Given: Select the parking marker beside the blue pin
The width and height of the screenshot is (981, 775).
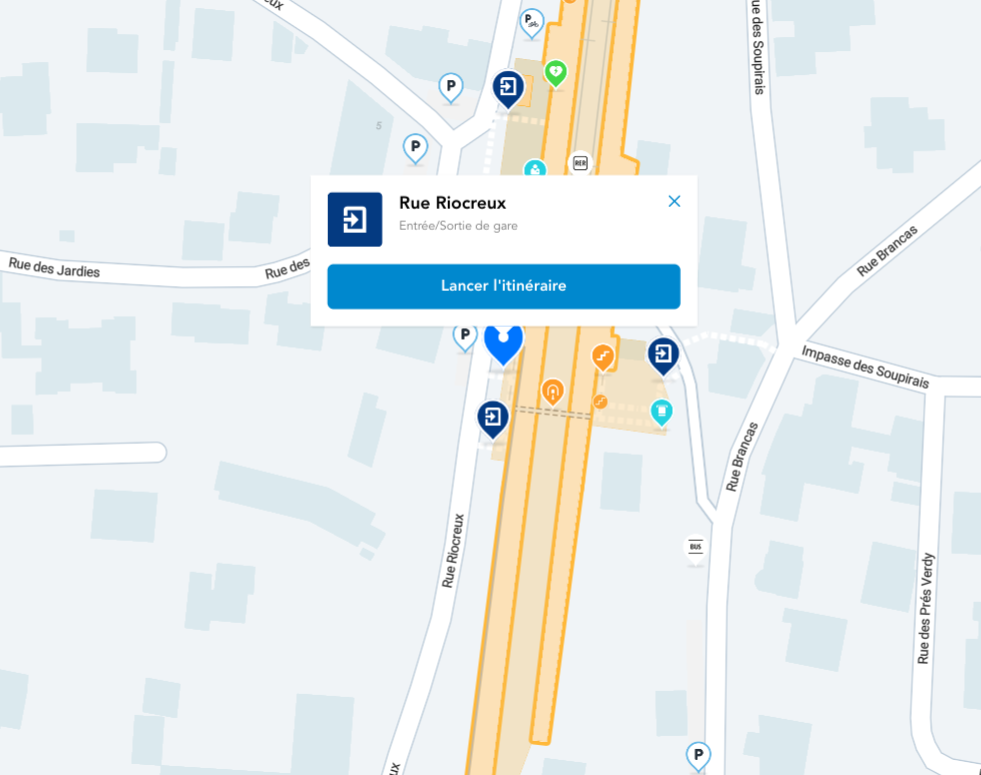Looking at the screenshot, I should [x=465, y=337].
